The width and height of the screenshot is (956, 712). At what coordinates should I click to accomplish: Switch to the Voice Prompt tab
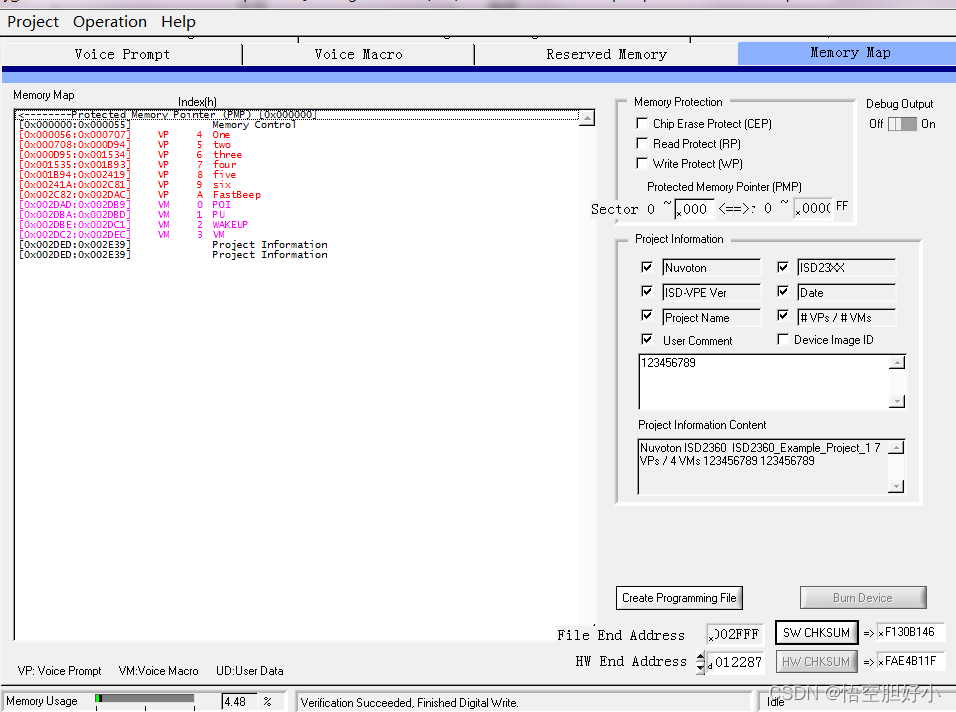122,54
